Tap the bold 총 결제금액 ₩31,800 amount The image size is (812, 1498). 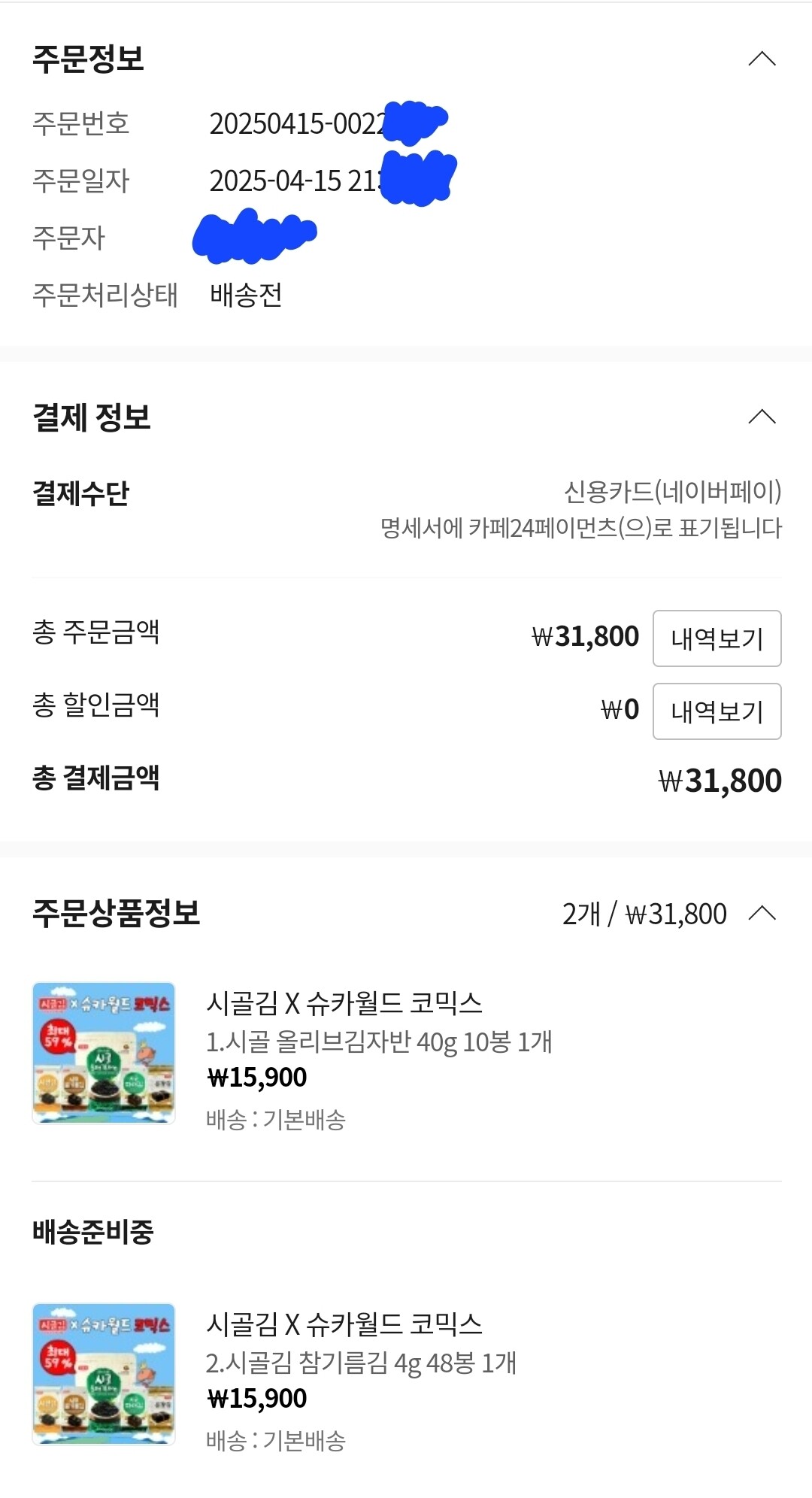[x=720, y=781]
